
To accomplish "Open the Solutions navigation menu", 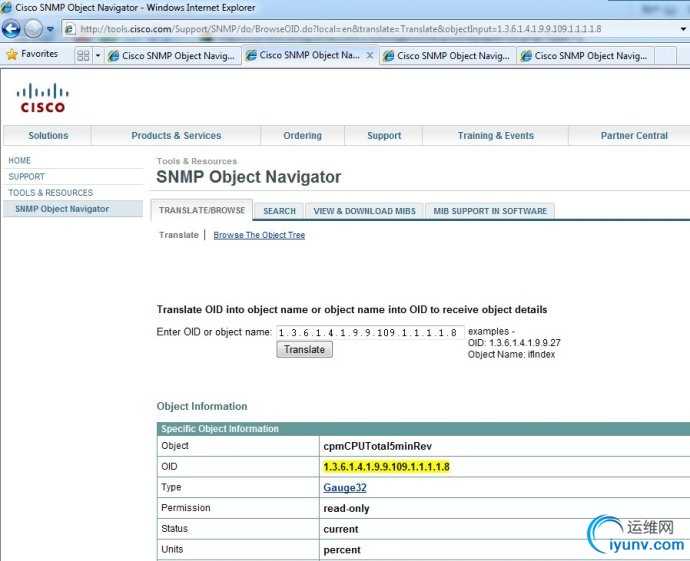I will (x=48, y=136).
